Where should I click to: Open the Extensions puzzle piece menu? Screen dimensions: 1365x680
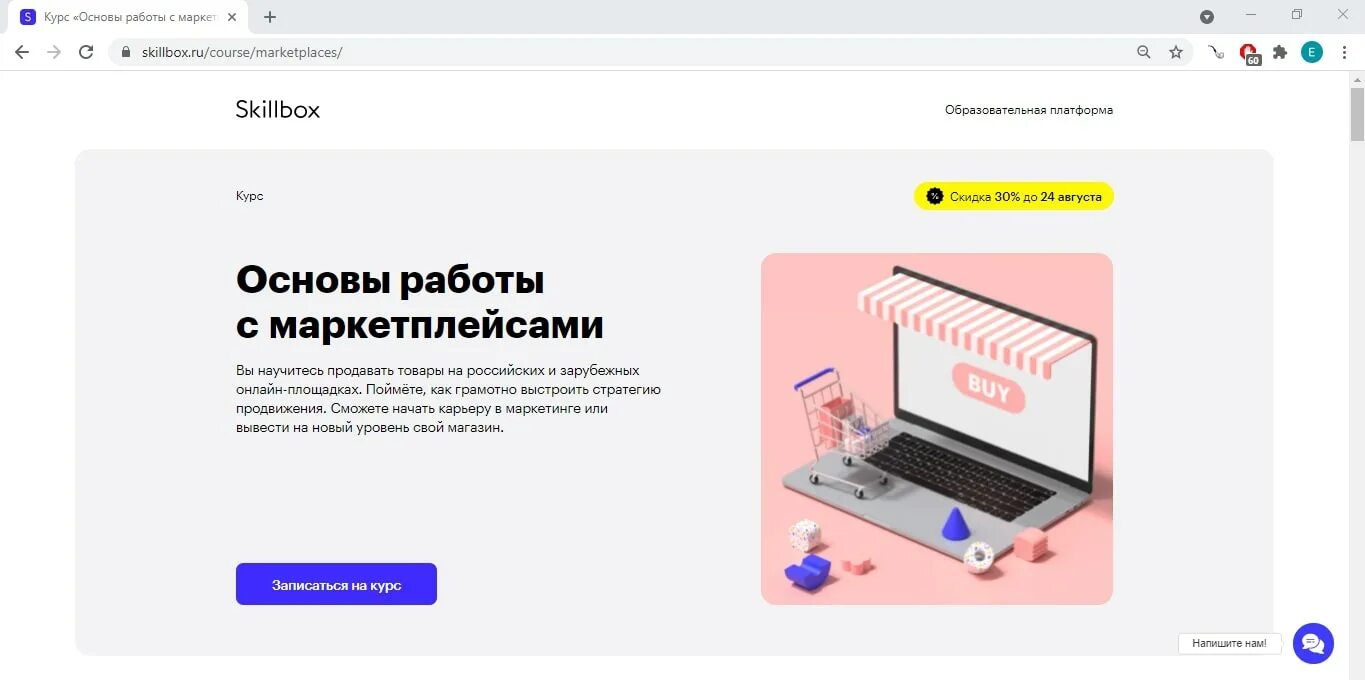click(1280, 52)
